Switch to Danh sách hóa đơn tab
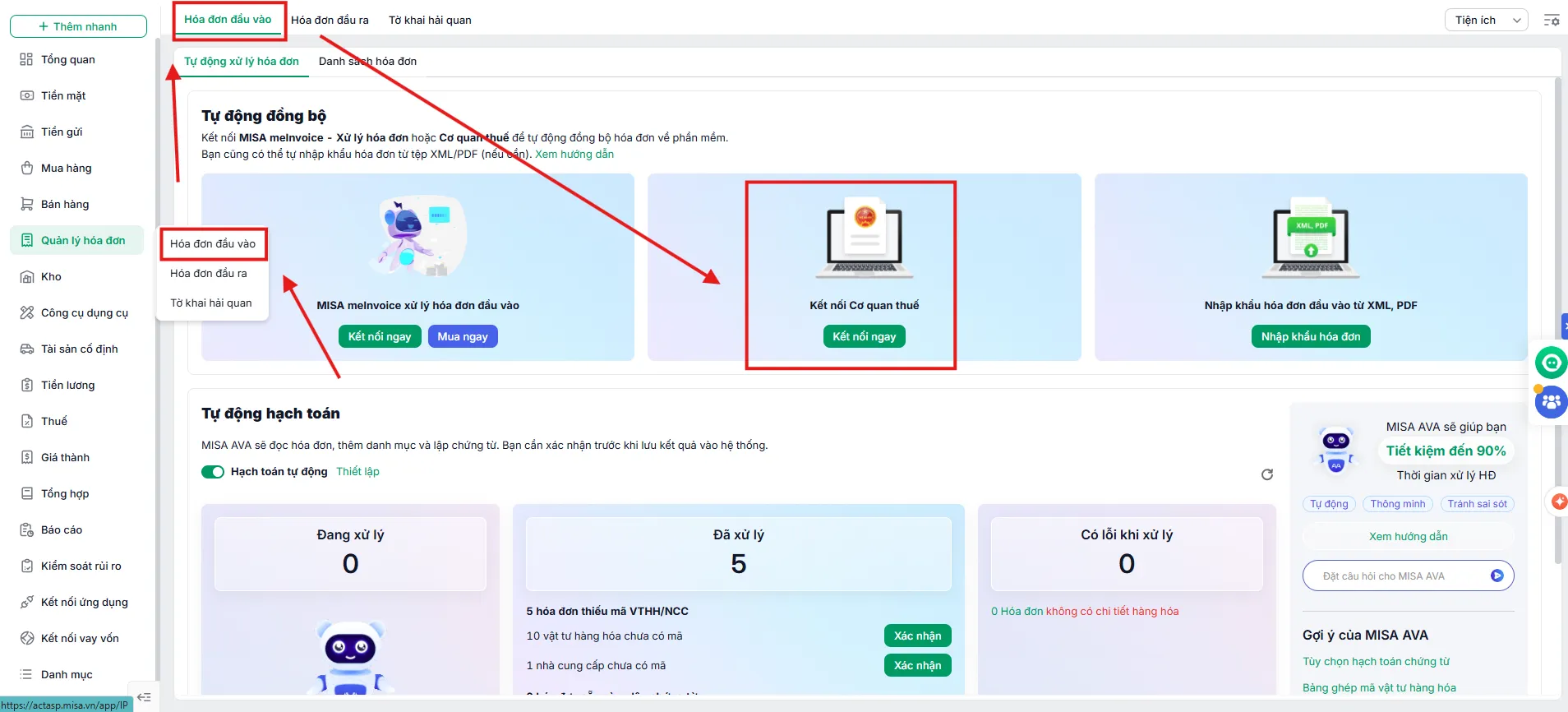1568x712 pixels. (367, 62)
